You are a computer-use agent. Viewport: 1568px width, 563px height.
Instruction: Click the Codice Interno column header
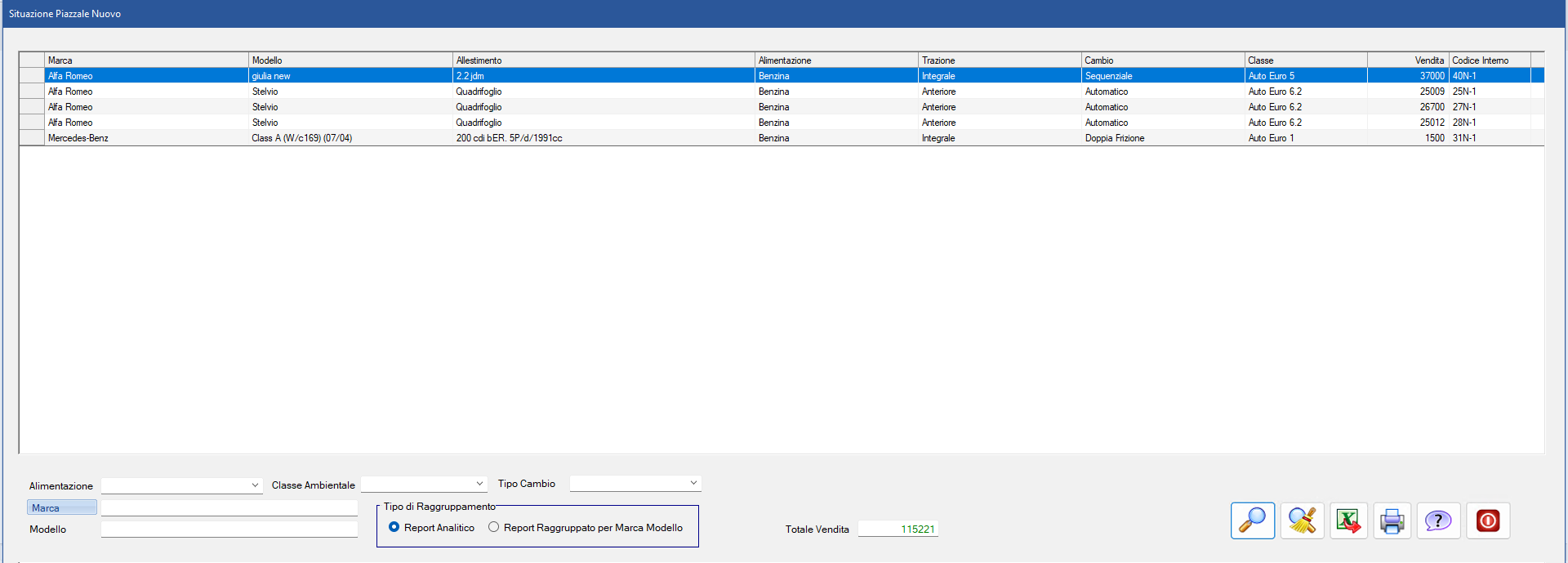(1488, 60)
